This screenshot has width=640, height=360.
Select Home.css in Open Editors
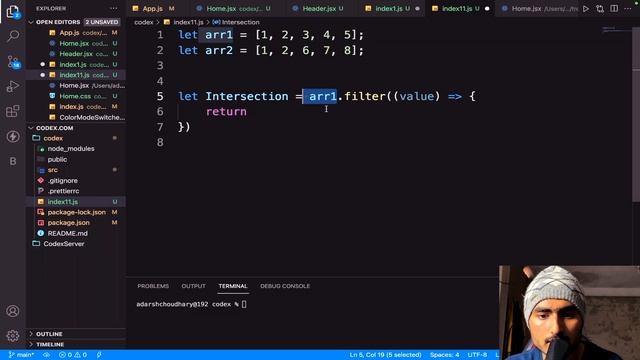[x=76, y=96]
